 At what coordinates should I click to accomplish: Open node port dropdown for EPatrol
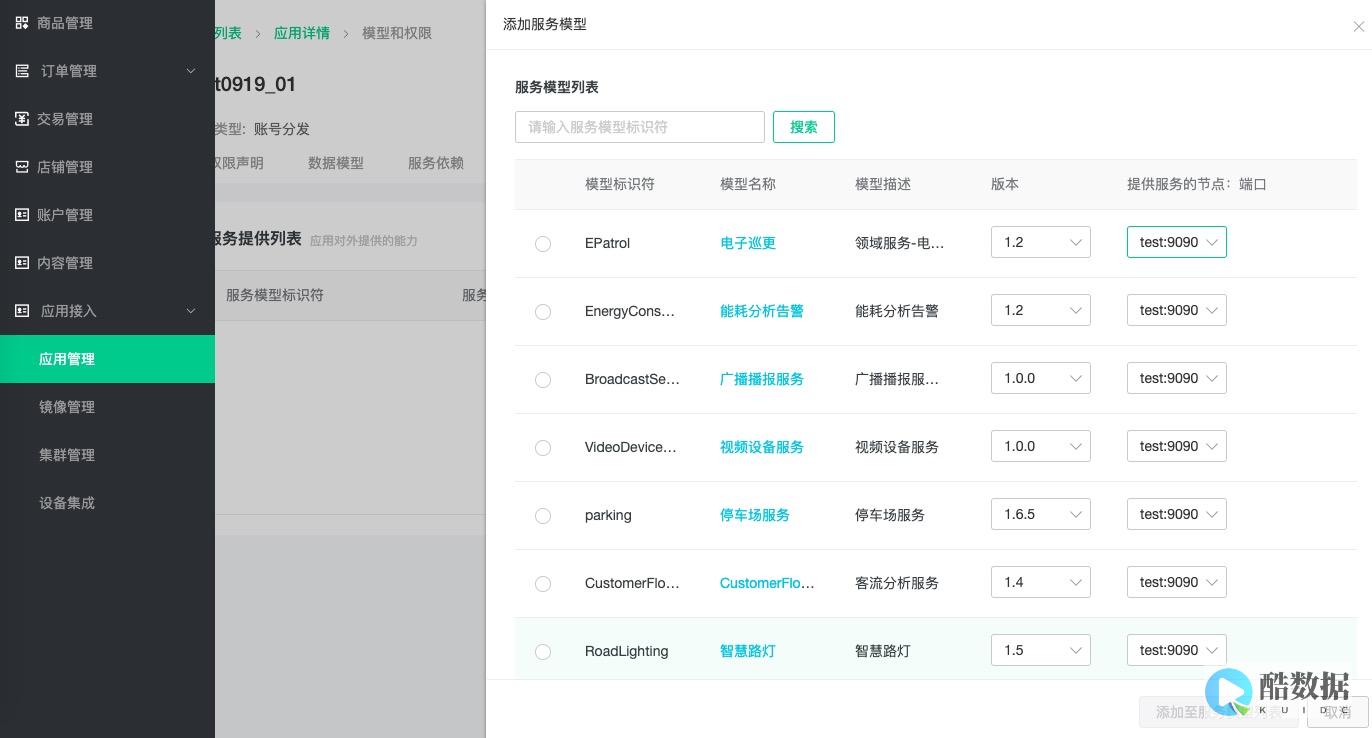(1177, 242)
